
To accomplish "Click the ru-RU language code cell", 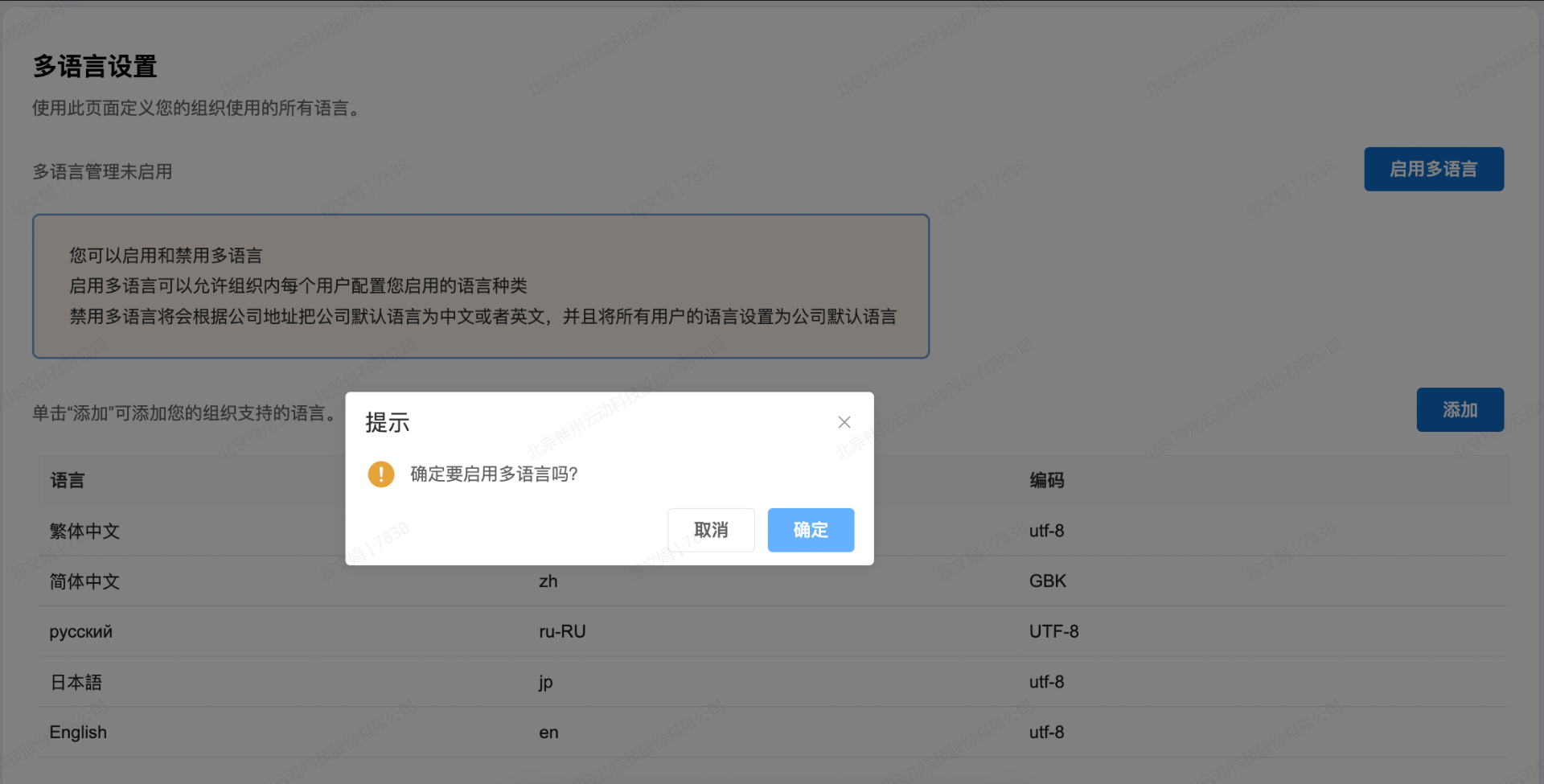I will click(562, 632).
